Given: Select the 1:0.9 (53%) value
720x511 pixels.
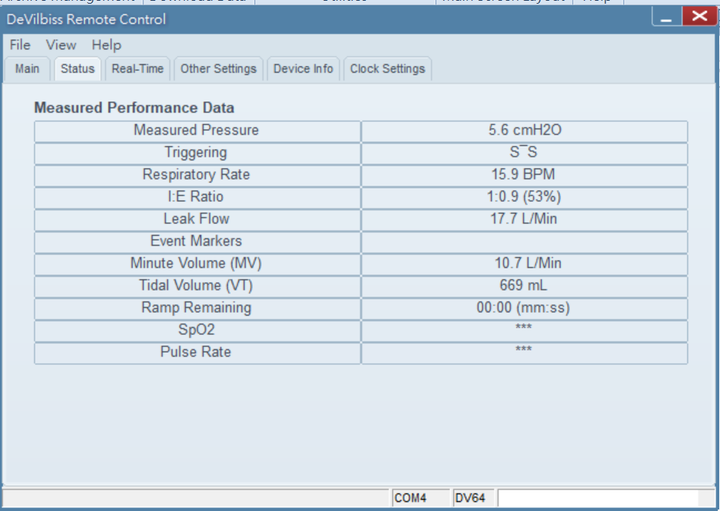Looking at the screenshot, I should (524, 197).
